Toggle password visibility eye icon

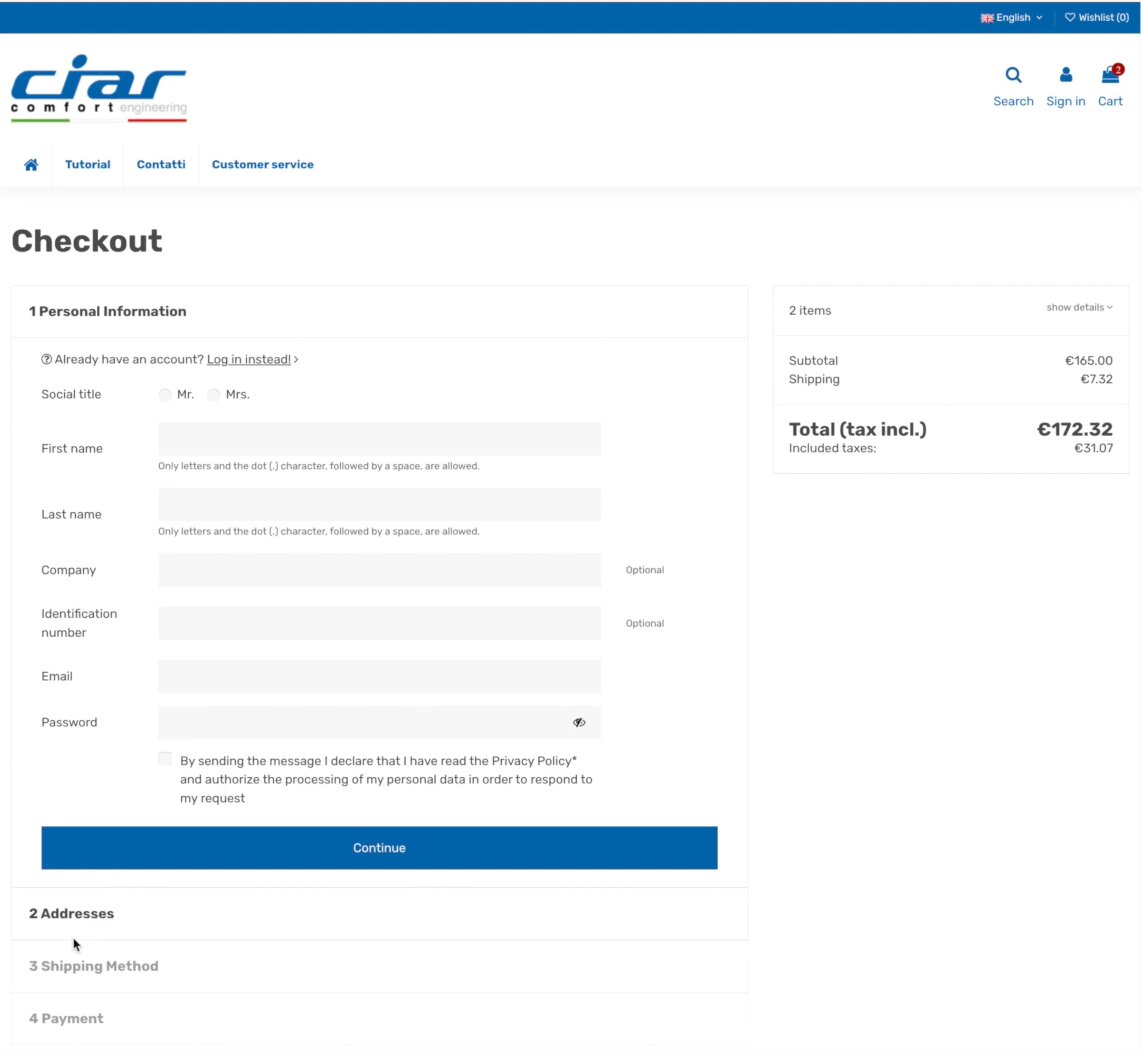(x=579, y=722)
